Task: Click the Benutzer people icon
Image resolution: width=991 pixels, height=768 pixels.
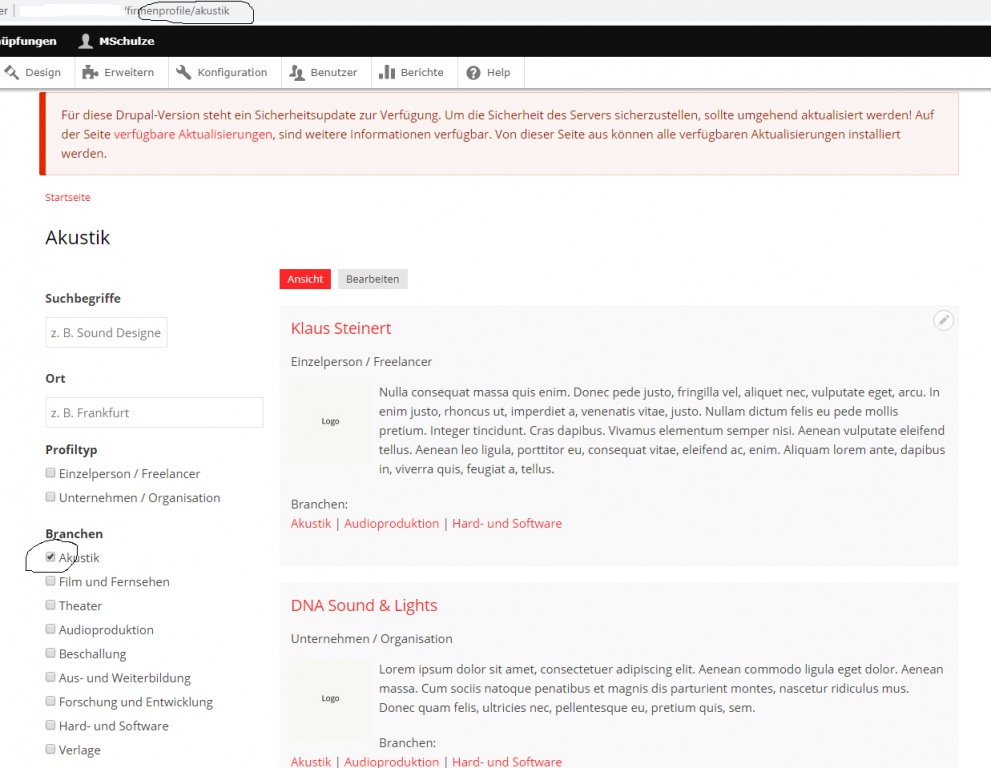Action: (297, 72)
